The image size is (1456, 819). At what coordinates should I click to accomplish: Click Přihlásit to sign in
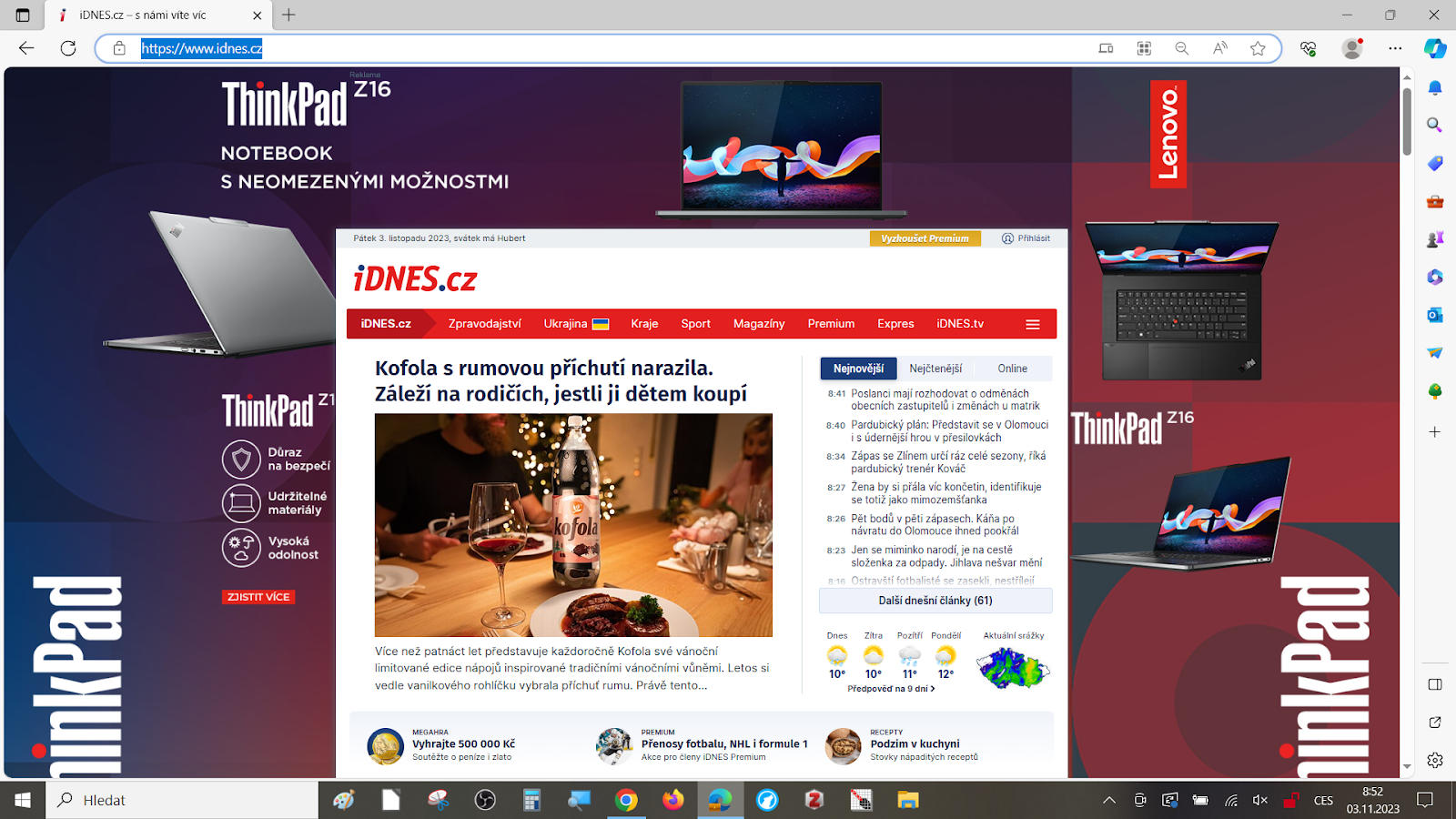point(1026,238)
